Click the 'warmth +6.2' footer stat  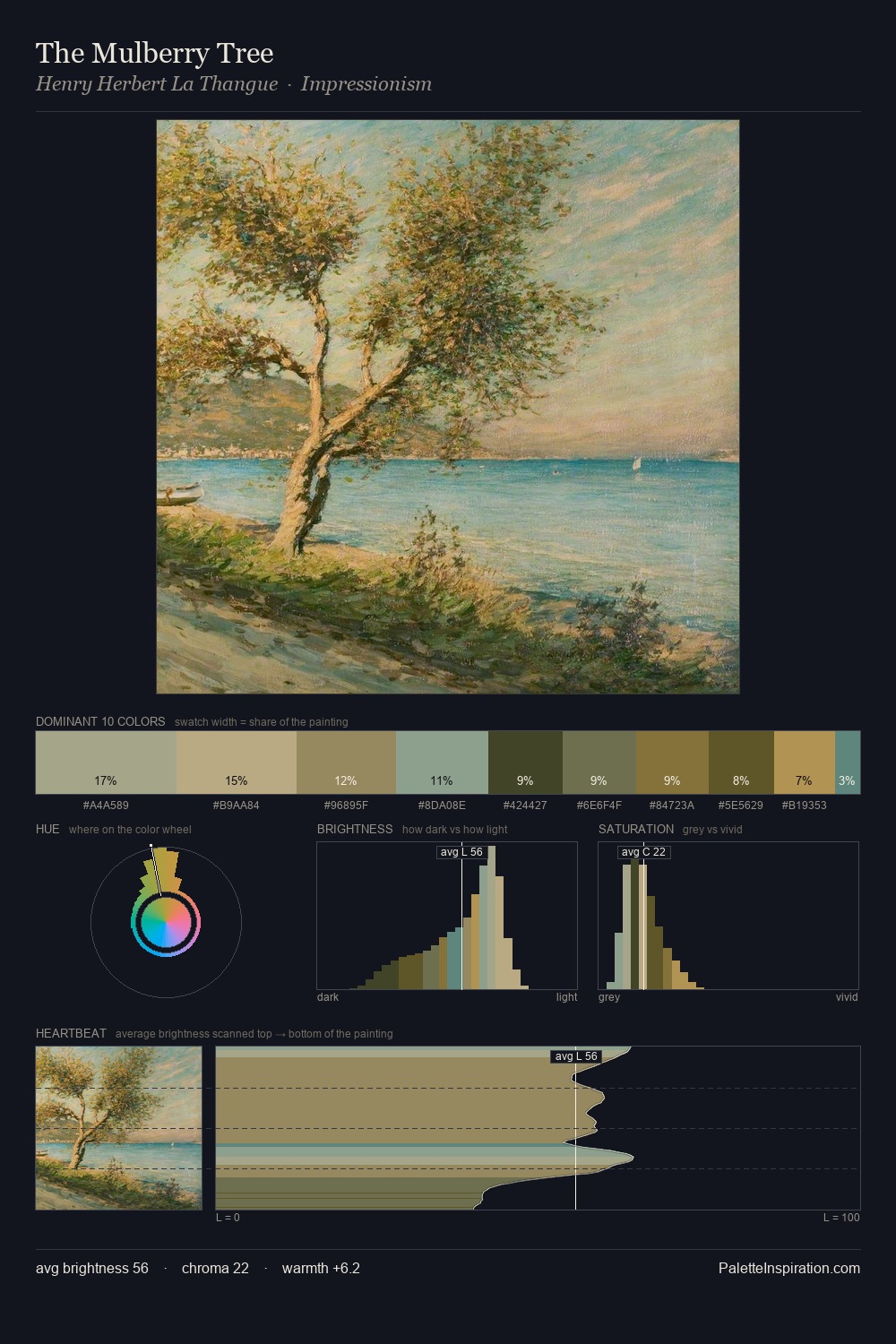click(321, 1268)
